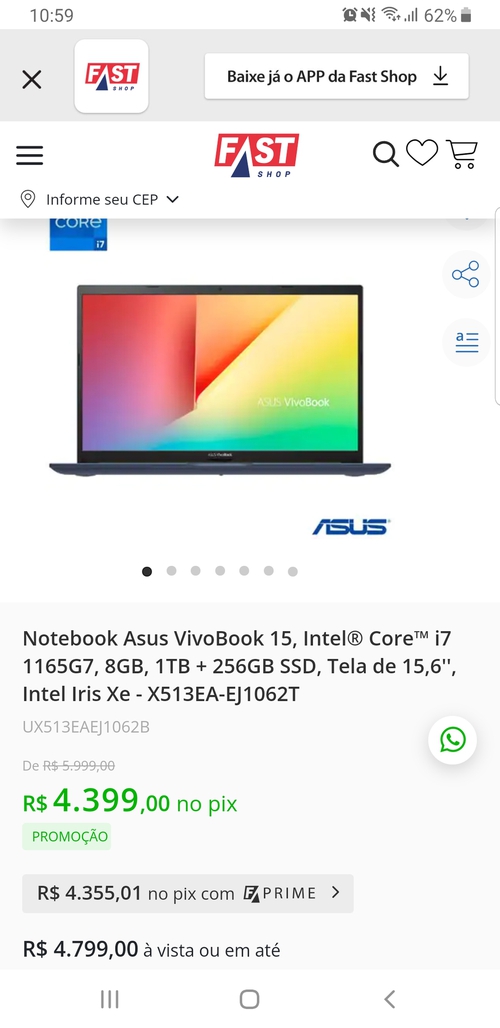Screen dimensions: 500x1028
Task: View the Asus VivoBook product image
Action: (x=220, y=380)
